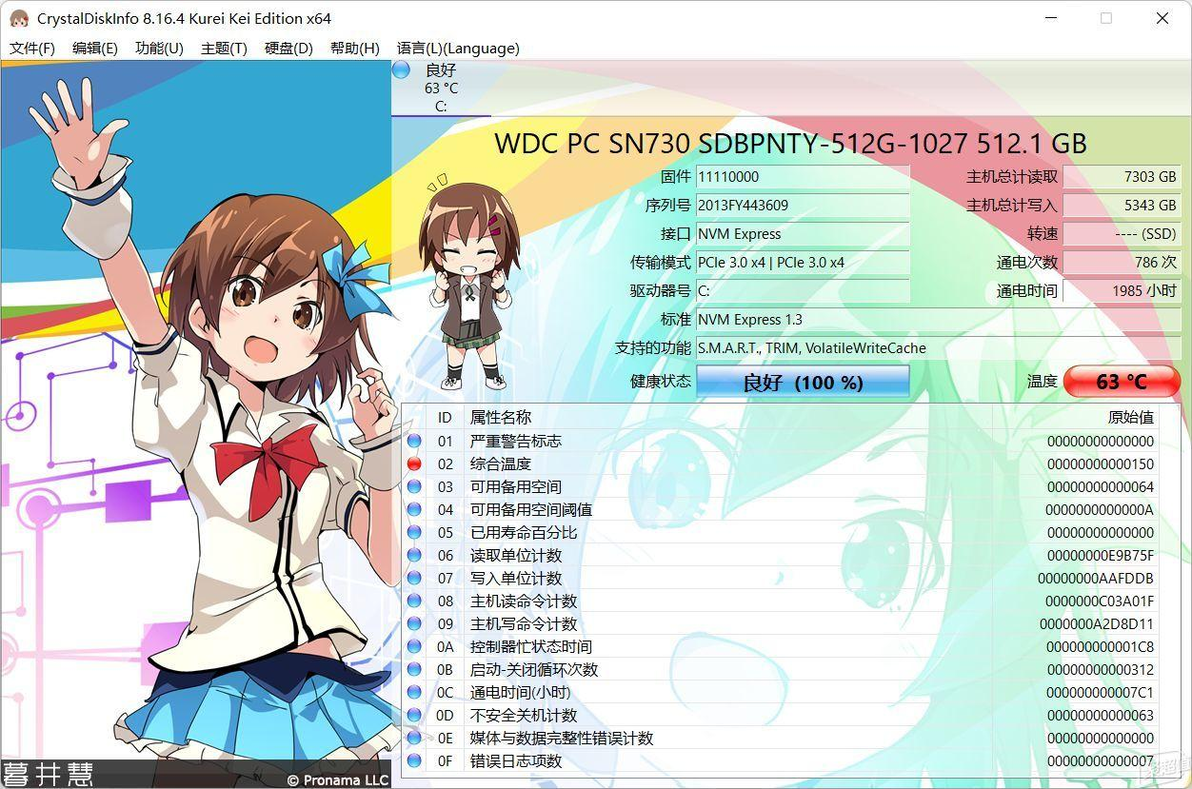Viewport: 1192px width, 789px height.
Task: Maximize the CrystalDiskInfo window
Action: point(1106,18)
